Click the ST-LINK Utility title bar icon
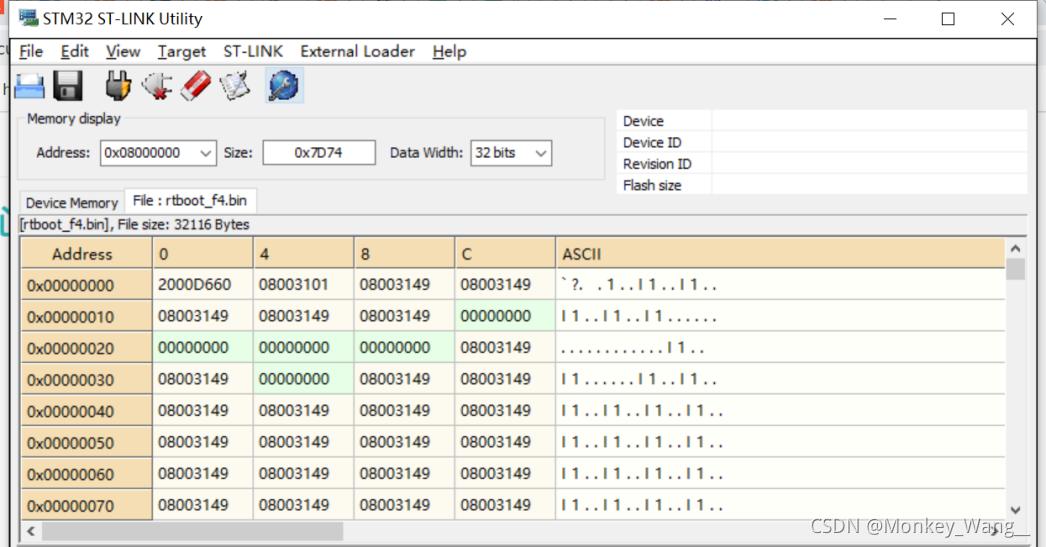Image resolution: width=1046 pixels, height=547 pixels. pos(28,18)
